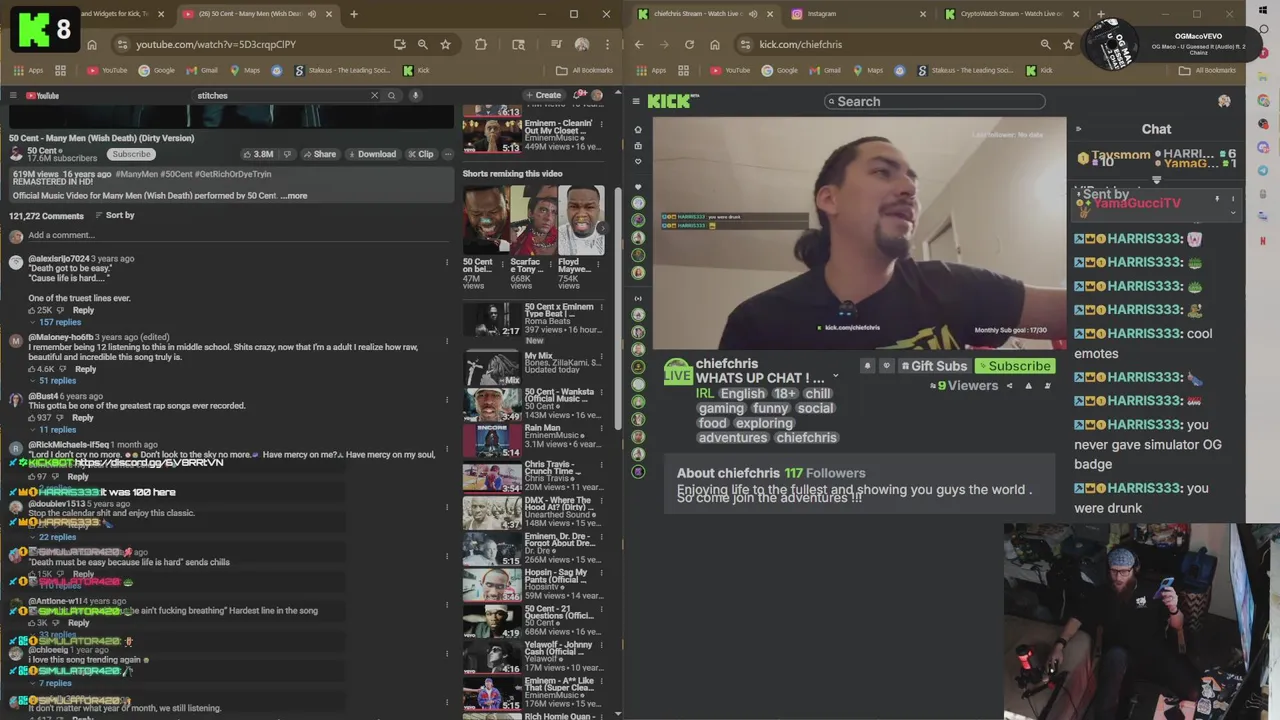Expand 11 replies under Bust4 comment
The height and width of the screenshot is (720, 1280).
click(52, 430)
